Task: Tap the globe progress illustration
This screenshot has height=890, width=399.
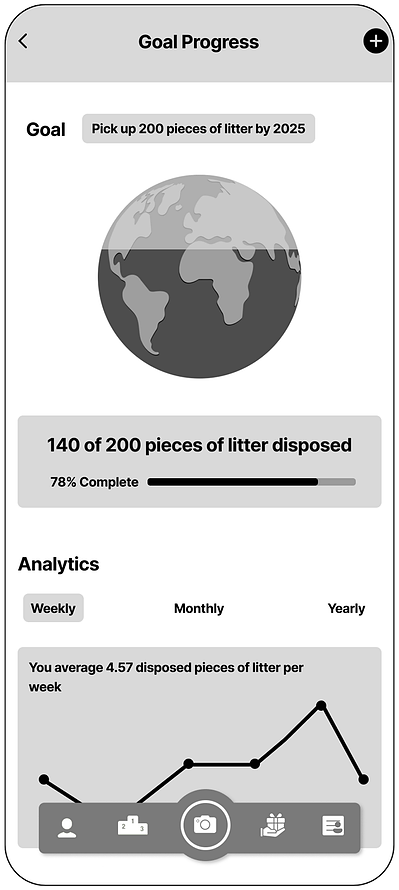Action: point(199,276)
